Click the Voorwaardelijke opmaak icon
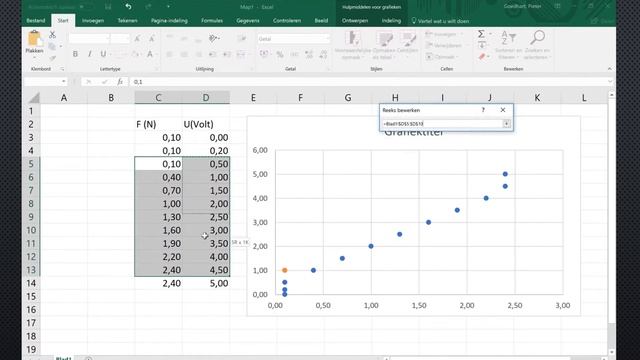The width and height of the screenshot is (640, 360). (x=352, y=39)
